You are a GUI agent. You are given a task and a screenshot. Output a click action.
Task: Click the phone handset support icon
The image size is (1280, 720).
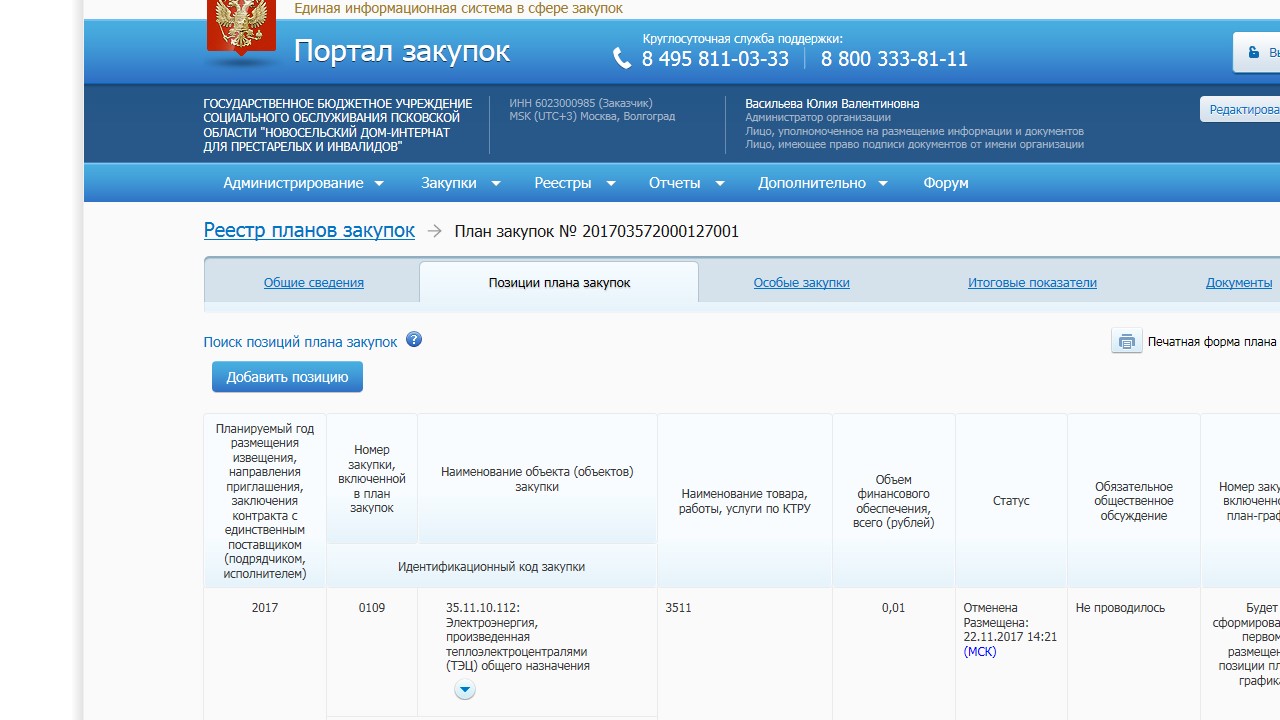[x=622, y=59]
